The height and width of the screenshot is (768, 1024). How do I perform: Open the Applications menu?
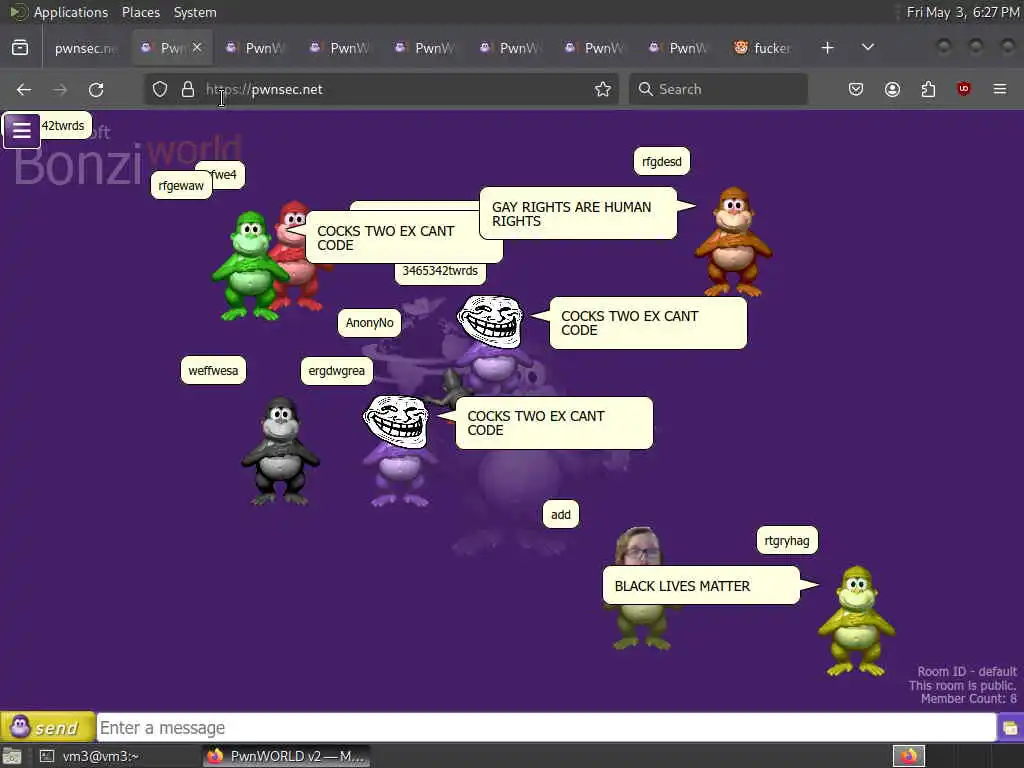tap(71, 12)
